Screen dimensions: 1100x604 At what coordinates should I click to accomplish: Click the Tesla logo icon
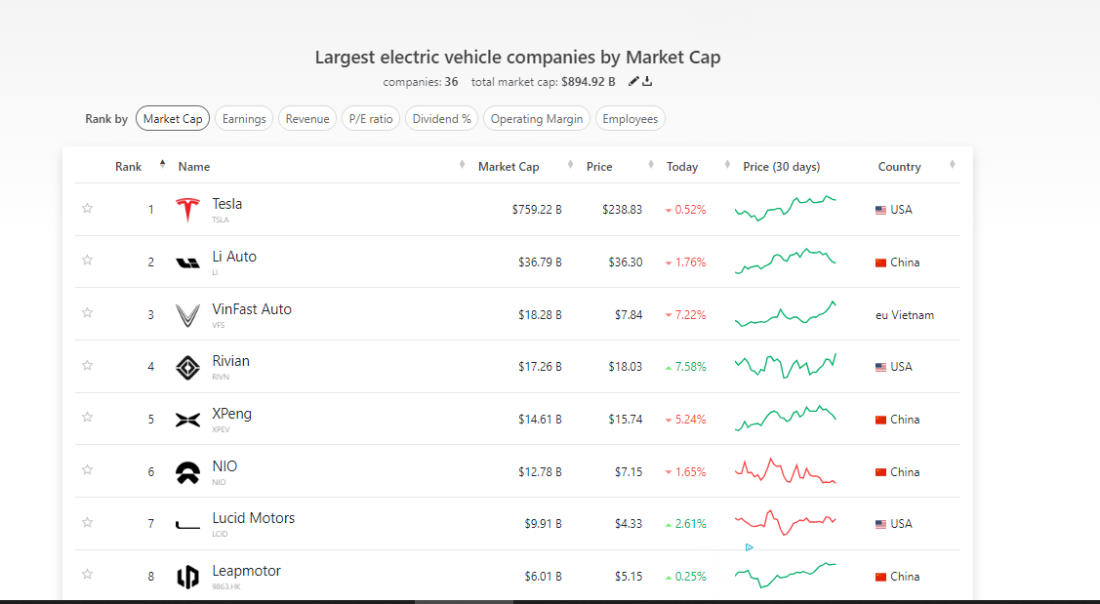pyautogui.click(x=188, y=210)
